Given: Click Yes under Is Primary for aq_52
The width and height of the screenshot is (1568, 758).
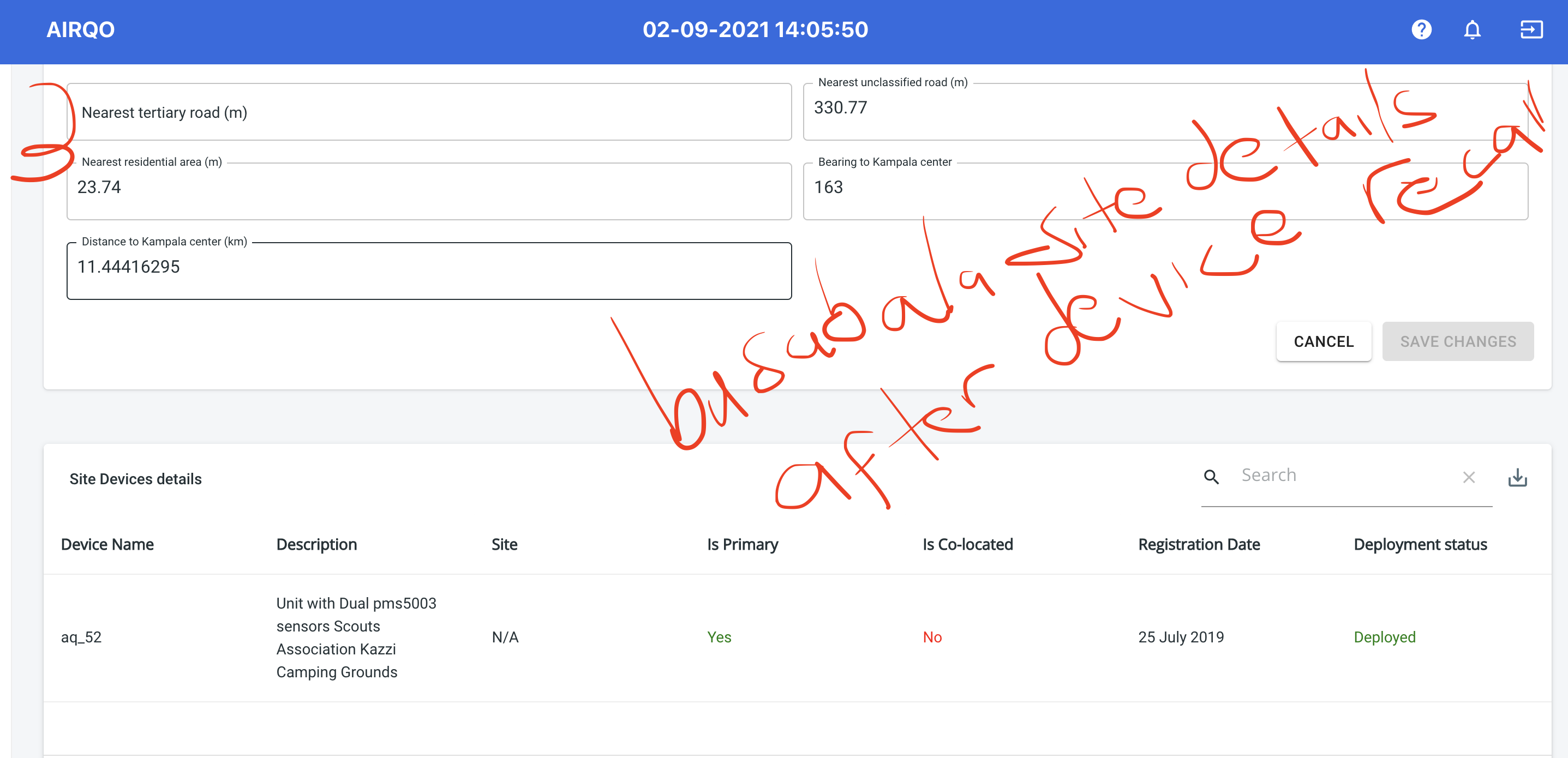Looking at the screenshot, I should pyautogui.click(x=719, y=637).
